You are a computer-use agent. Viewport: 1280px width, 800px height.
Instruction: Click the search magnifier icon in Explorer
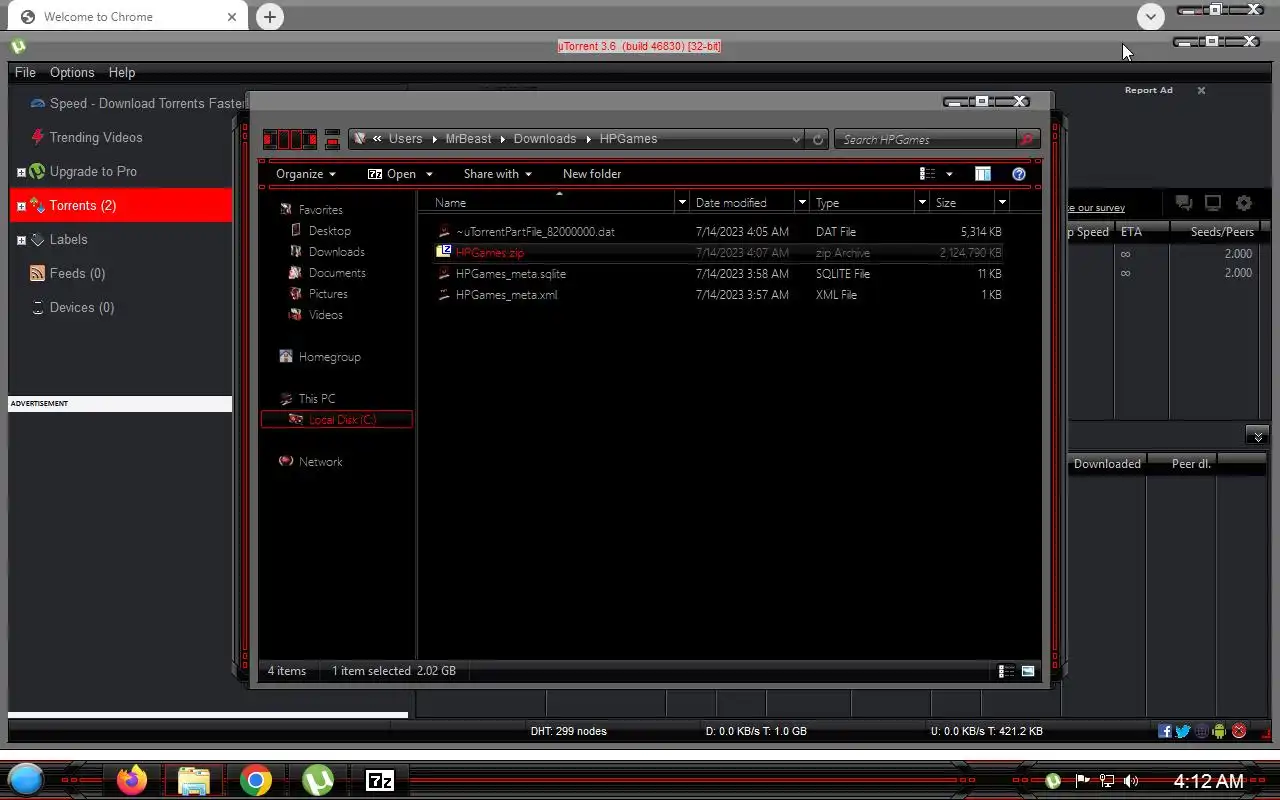pos(1027,139)
